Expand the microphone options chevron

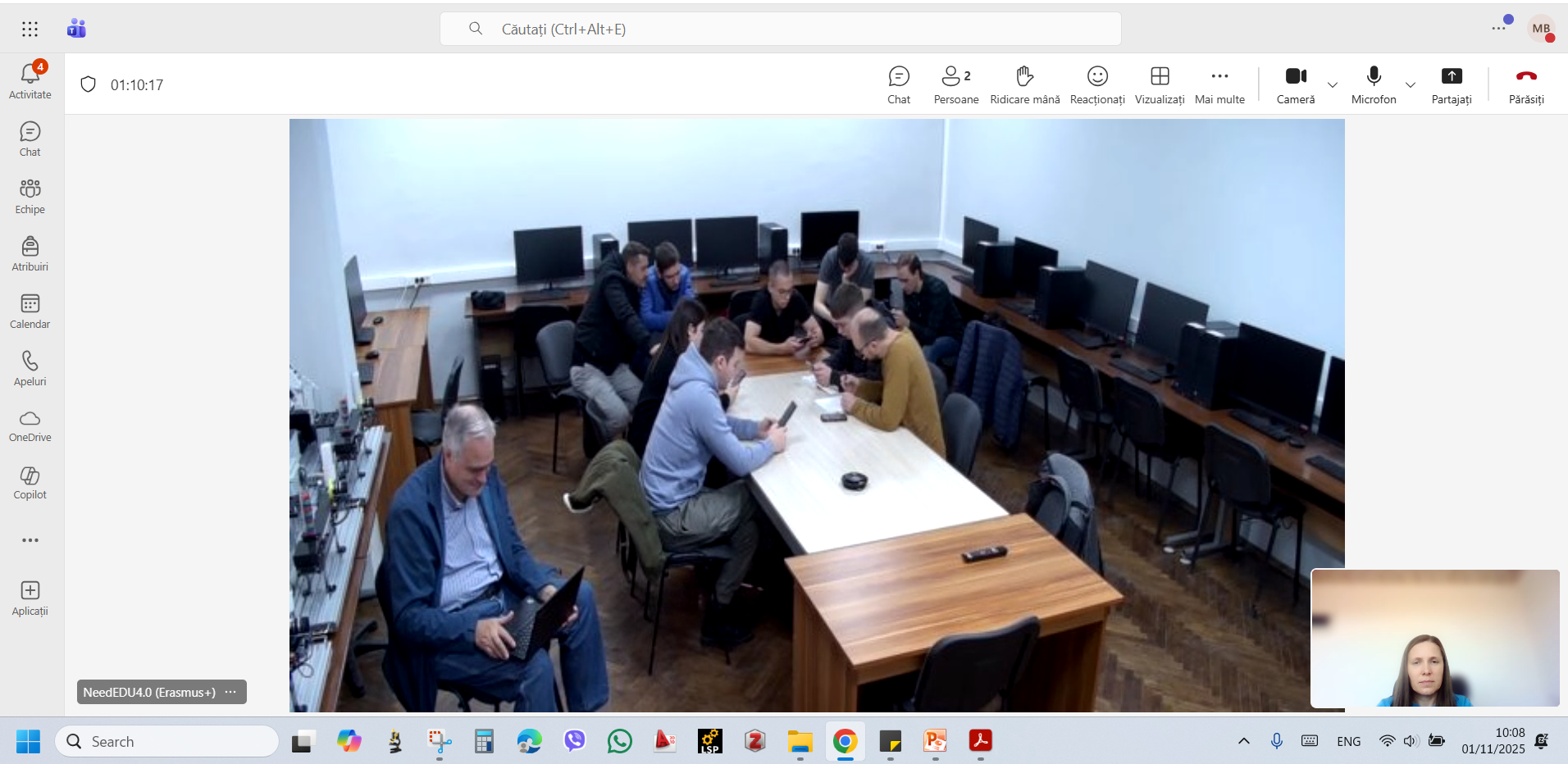(1411, 84)
